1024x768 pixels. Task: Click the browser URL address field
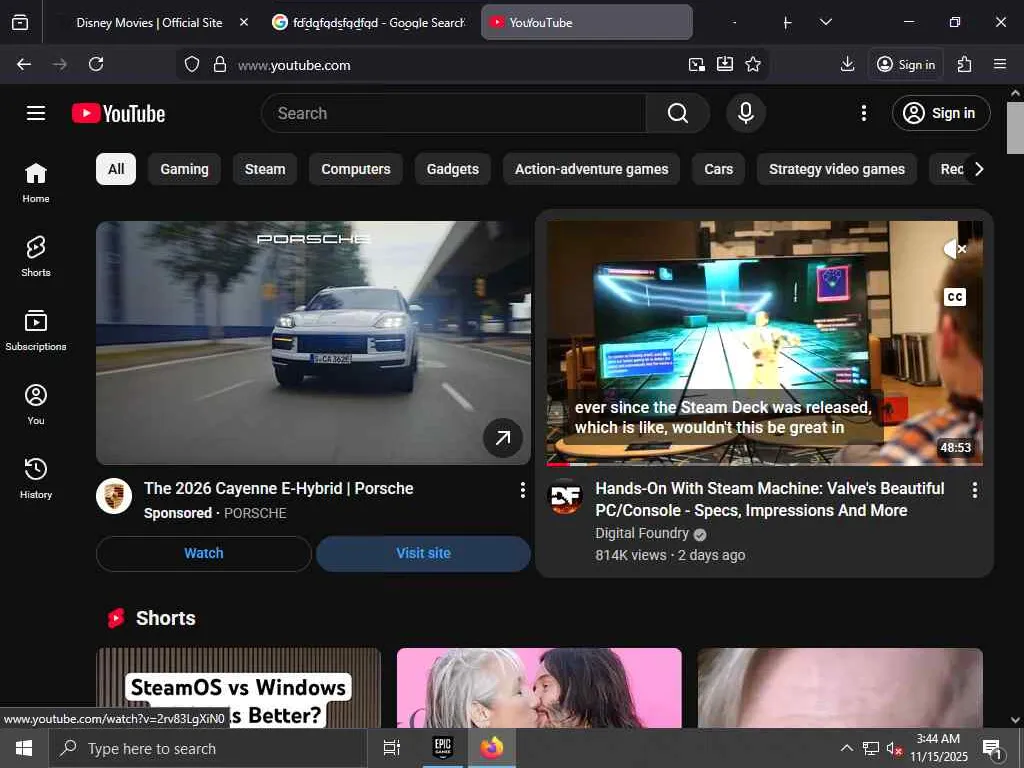[x=457, y=65]
